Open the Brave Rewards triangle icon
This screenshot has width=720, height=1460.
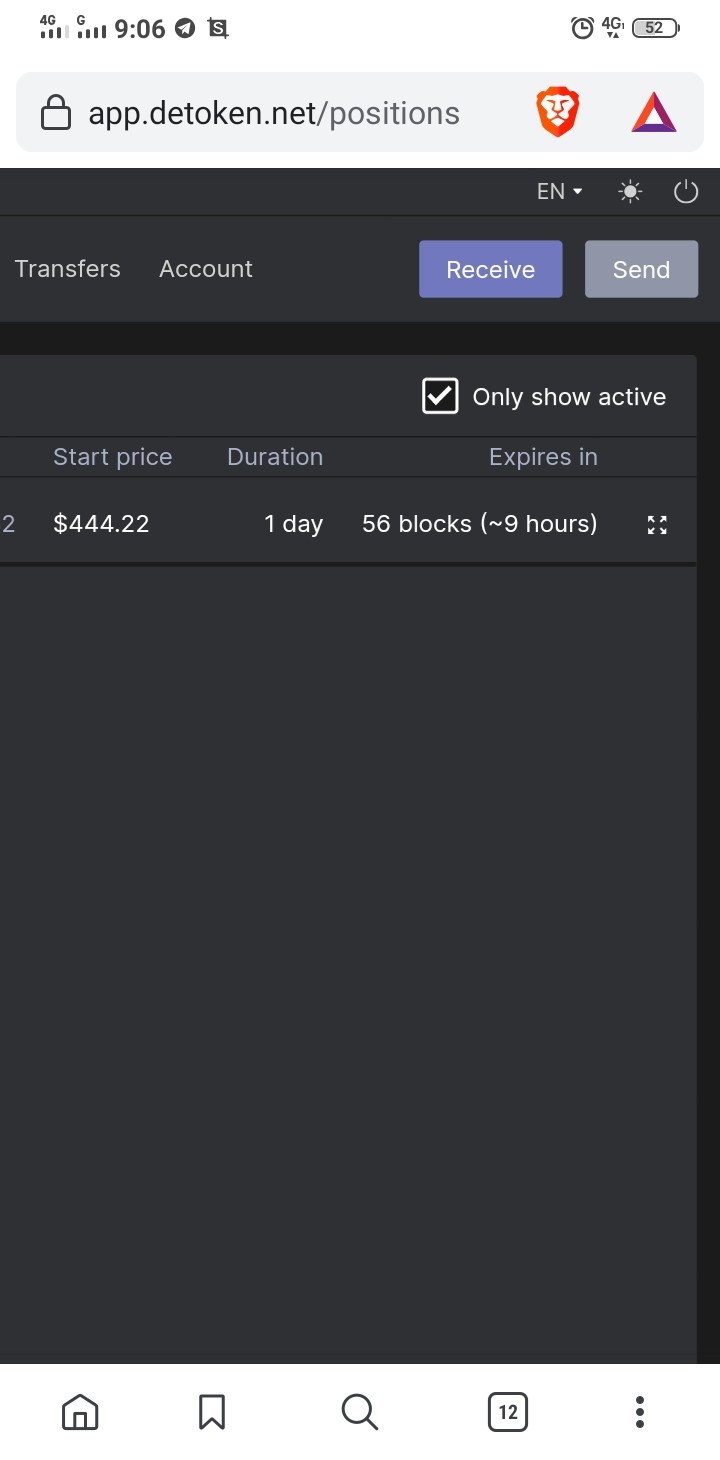pyautogui.click(x=654, y=112)
